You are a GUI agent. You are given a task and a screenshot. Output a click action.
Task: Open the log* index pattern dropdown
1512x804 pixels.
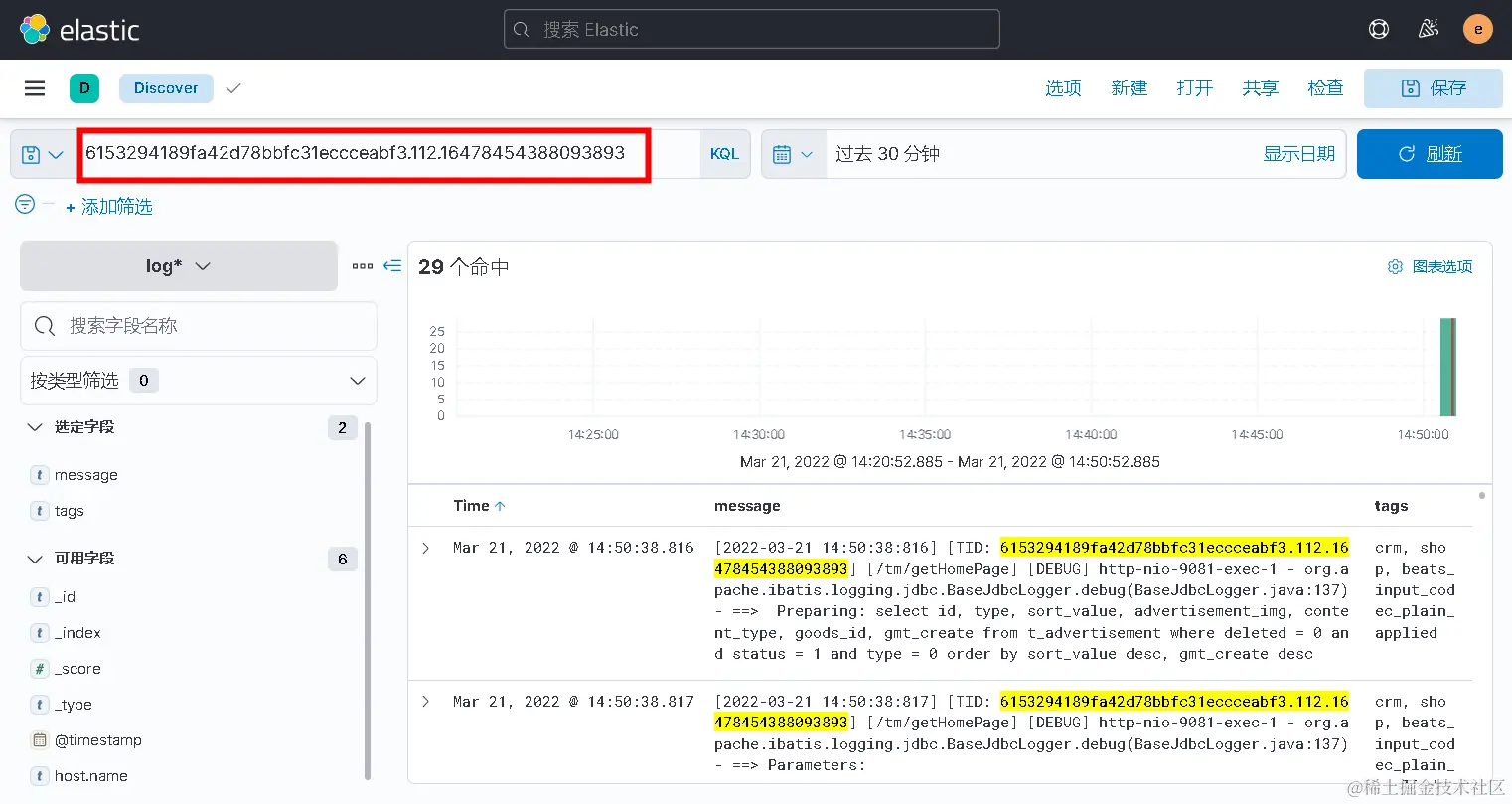[179, 266]
